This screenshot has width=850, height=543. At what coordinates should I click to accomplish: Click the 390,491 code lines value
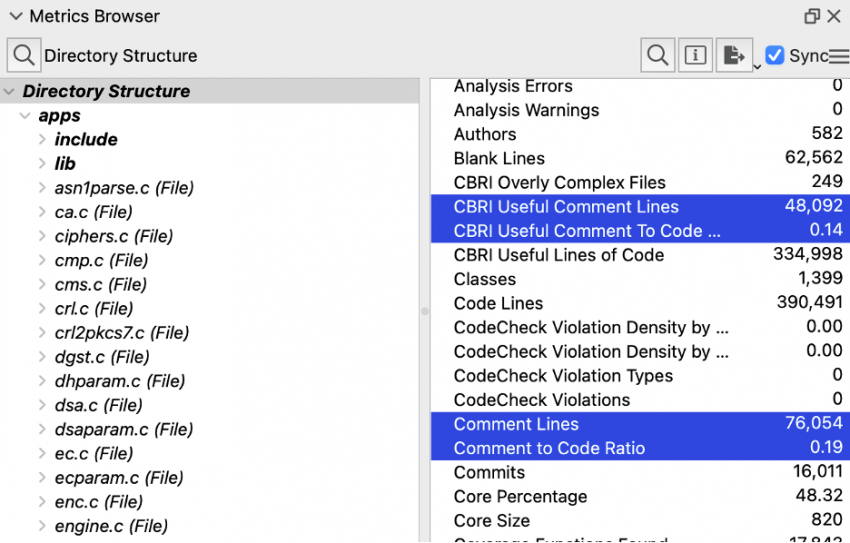[809, 302]
